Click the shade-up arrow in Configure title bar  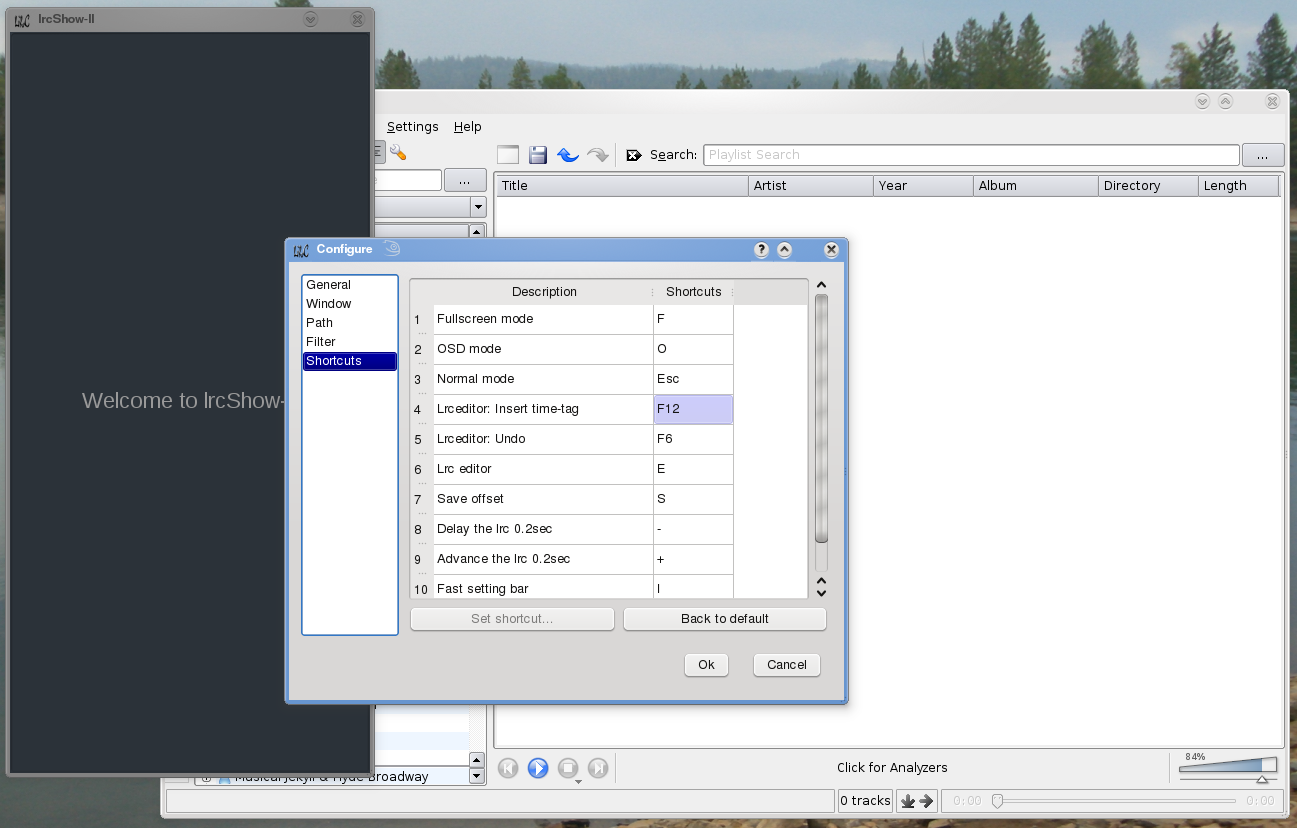click(x=785, y=250)
